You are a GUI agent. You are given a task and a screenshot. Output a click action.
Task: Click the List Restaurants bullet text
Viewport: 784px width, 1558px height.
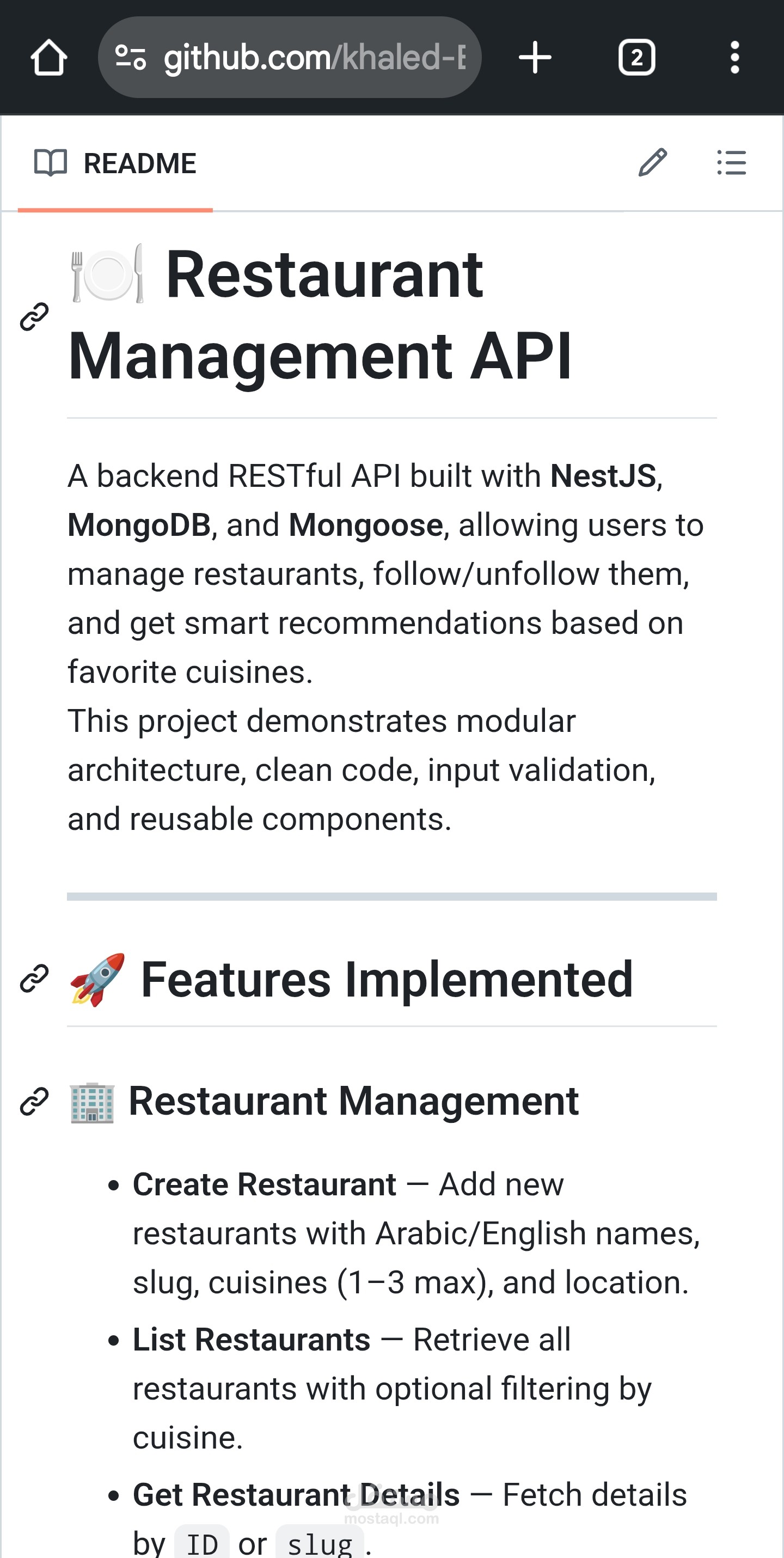[251, 1339]
